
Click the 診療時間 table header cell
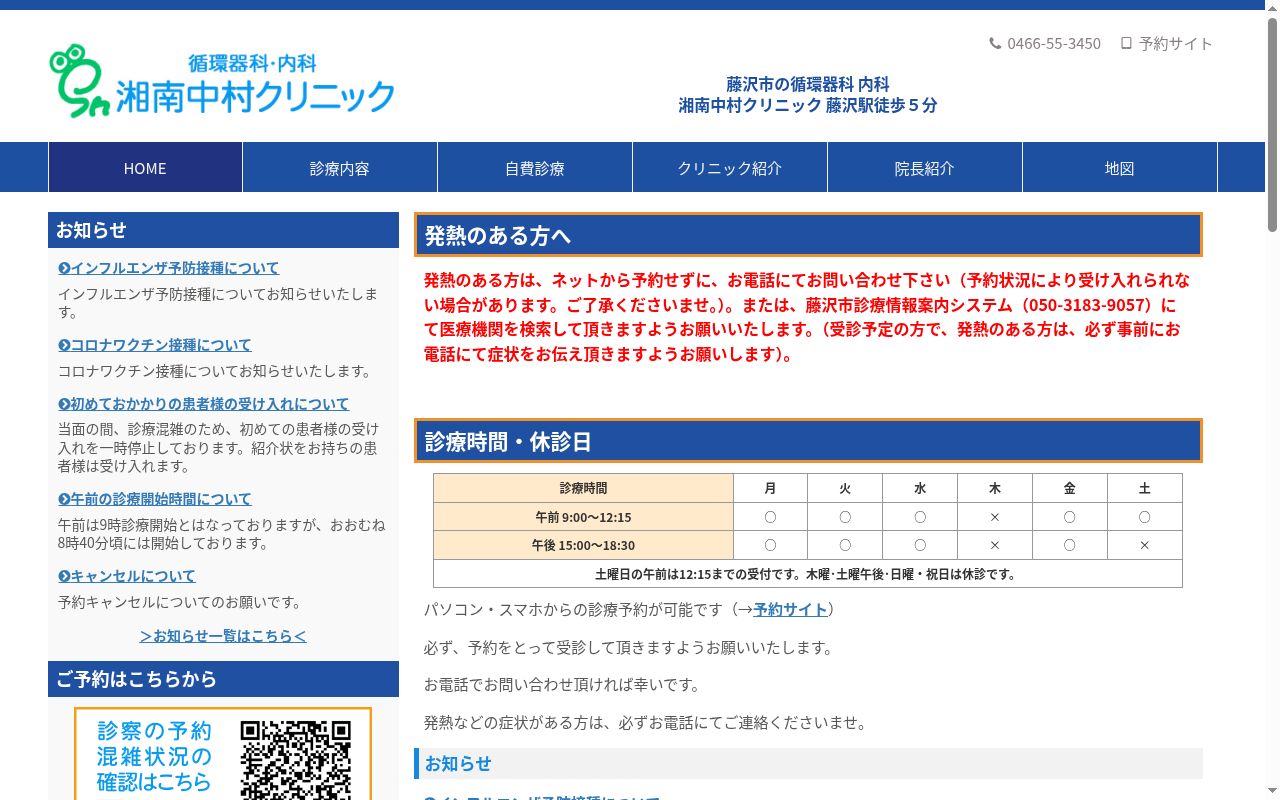pyautogui.click(x=583, y=488)
